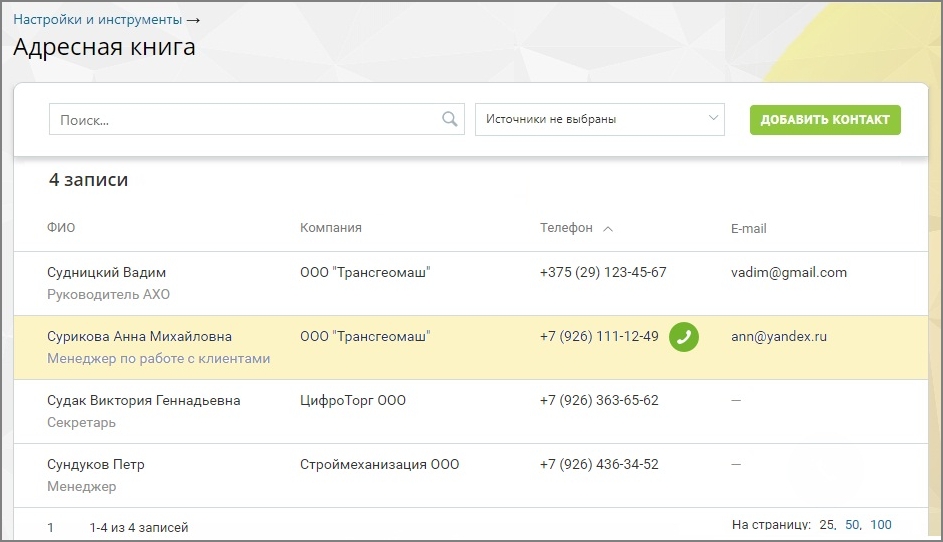The height and width of the screenshot is (542, 943).
Task: Click the magnifier search icon
Action: pos(449,119)
